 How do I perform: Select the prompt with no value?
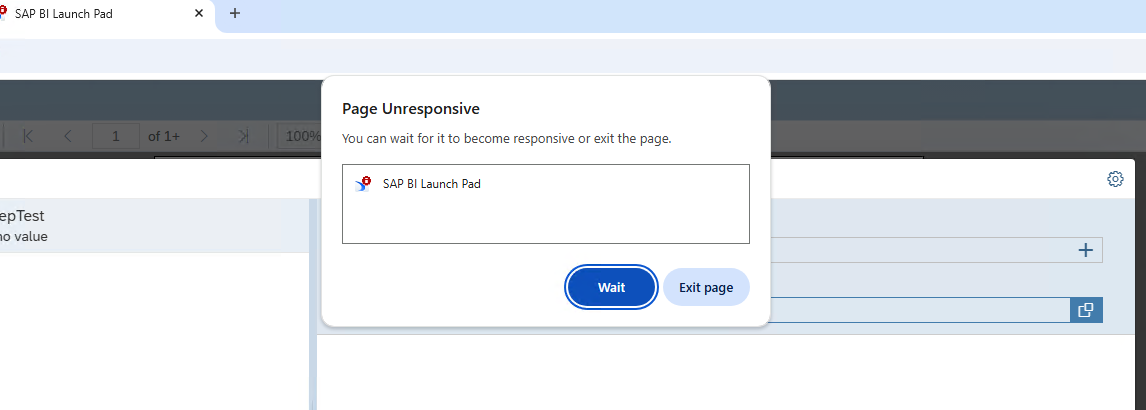click(x=154, y=226)
